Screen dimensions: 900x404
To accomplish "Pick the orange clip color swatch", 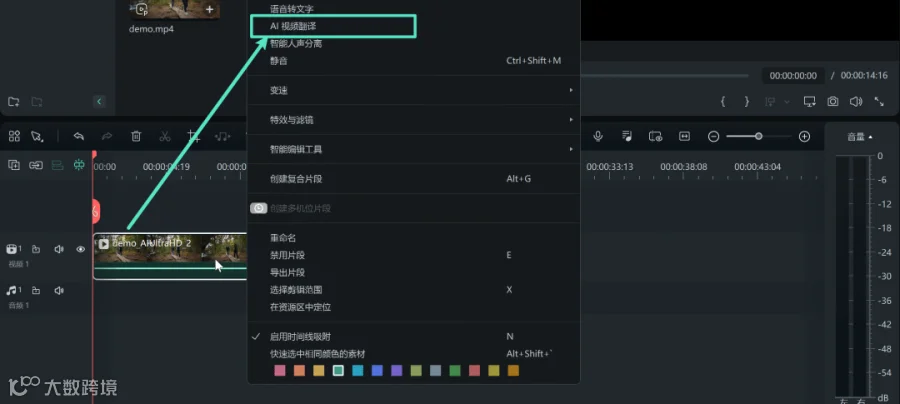I will [300, 371].
